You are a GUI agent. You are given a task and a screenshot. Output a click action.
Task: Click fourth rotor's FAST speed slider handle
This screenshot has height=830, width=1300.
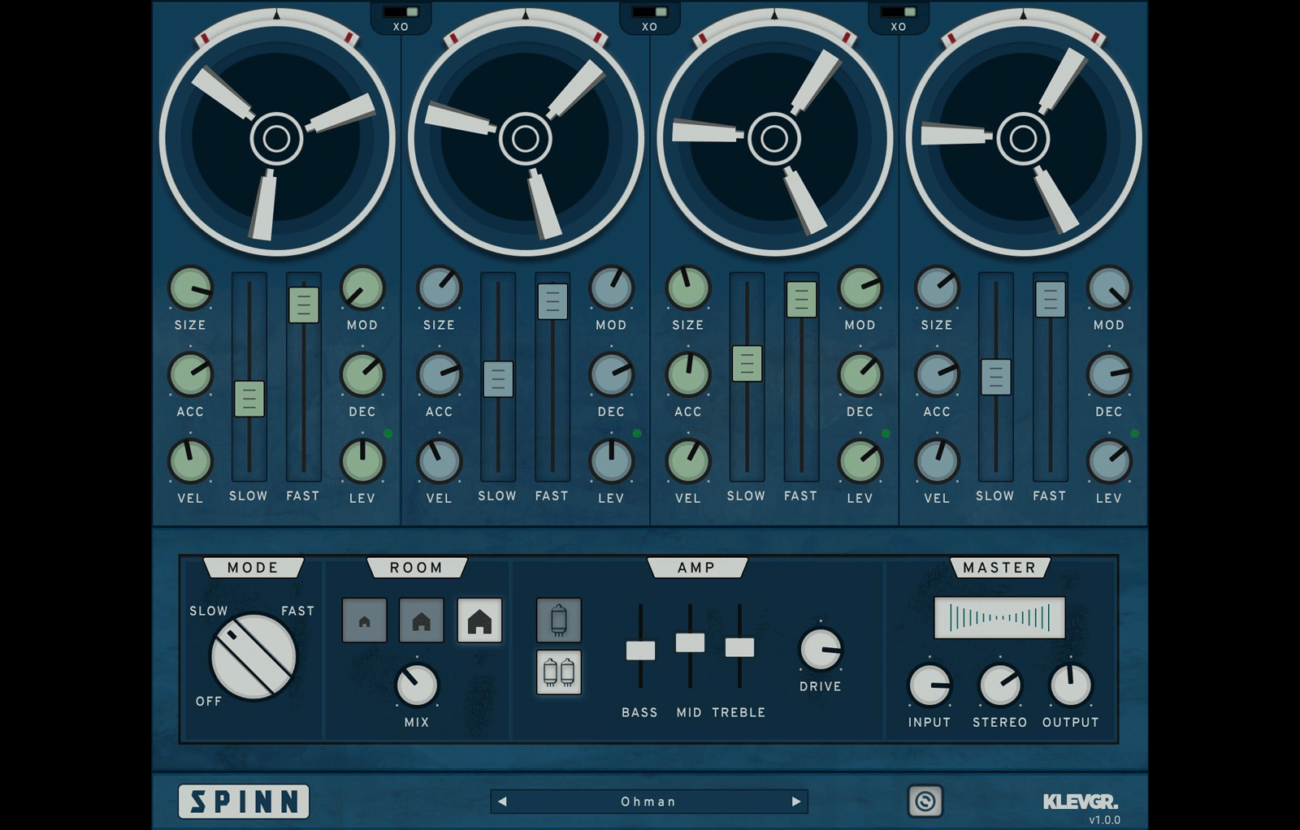coord(1050,300)
